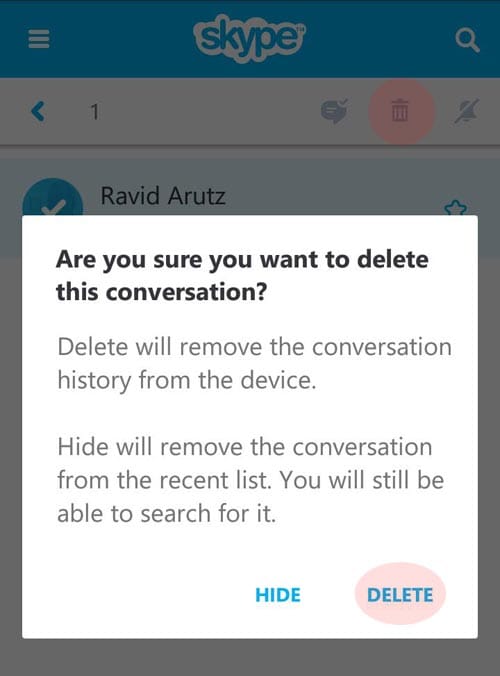Choose HIDE in the confirmation dialog
The image size is (500, 676).
278,595
